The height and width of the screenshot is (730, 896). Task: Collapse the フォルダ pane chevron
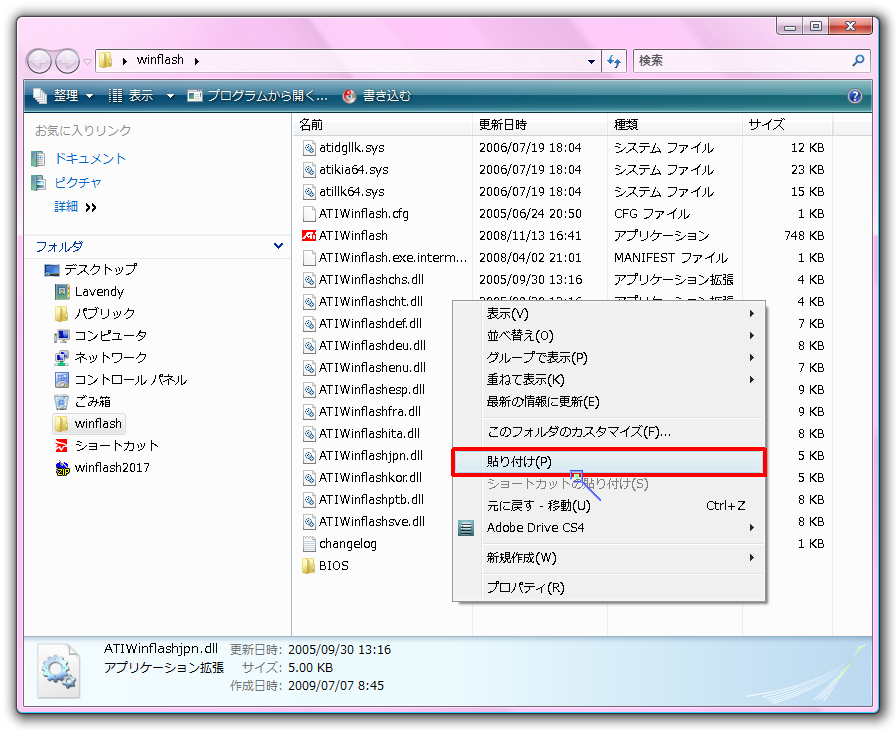pyautogui.click(x=278, y=246)
